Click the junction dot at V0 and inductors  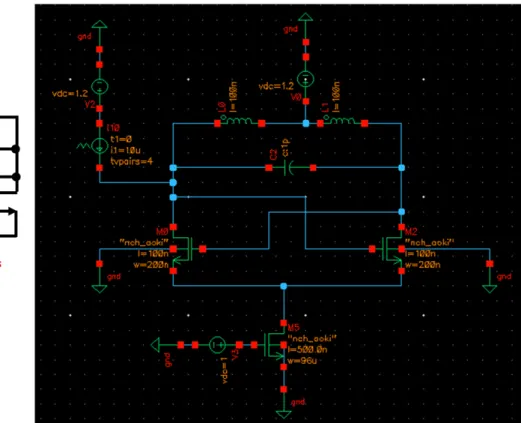(306, 124)
